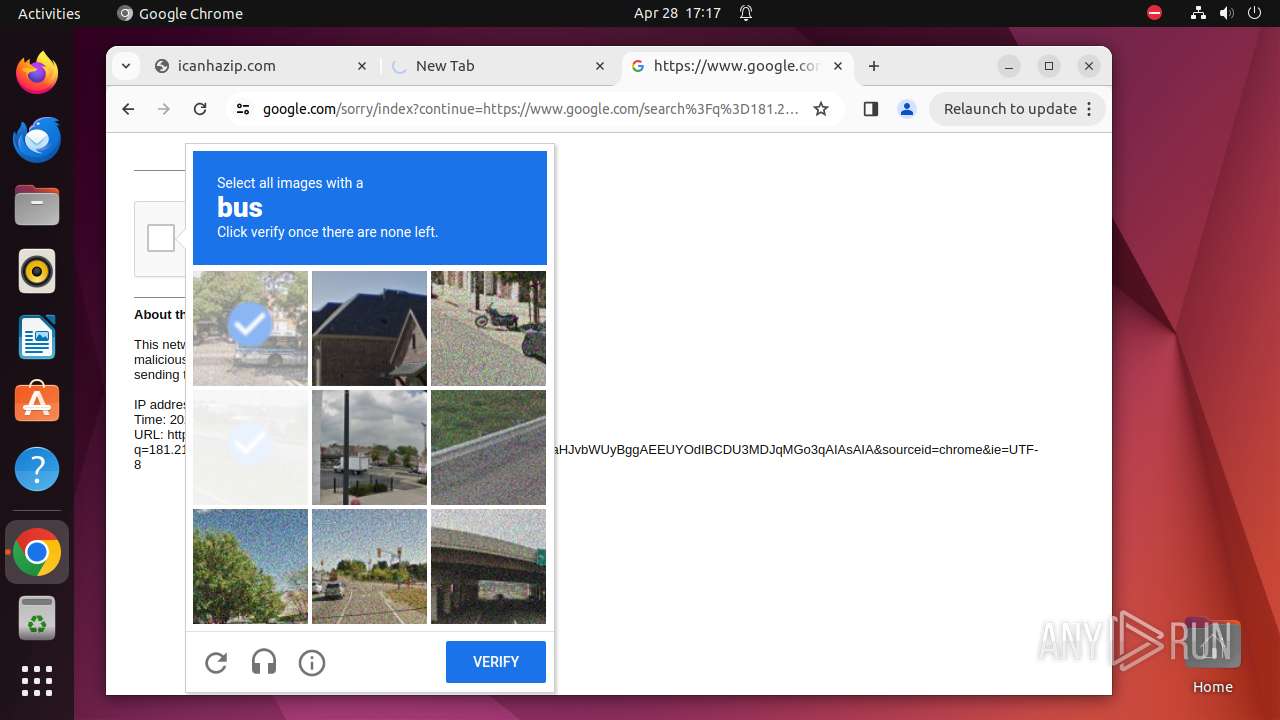The height and width of the screenshot is (720, 1280).
Task: Launch Firefox from the dock
Action: tap(37, 73)
